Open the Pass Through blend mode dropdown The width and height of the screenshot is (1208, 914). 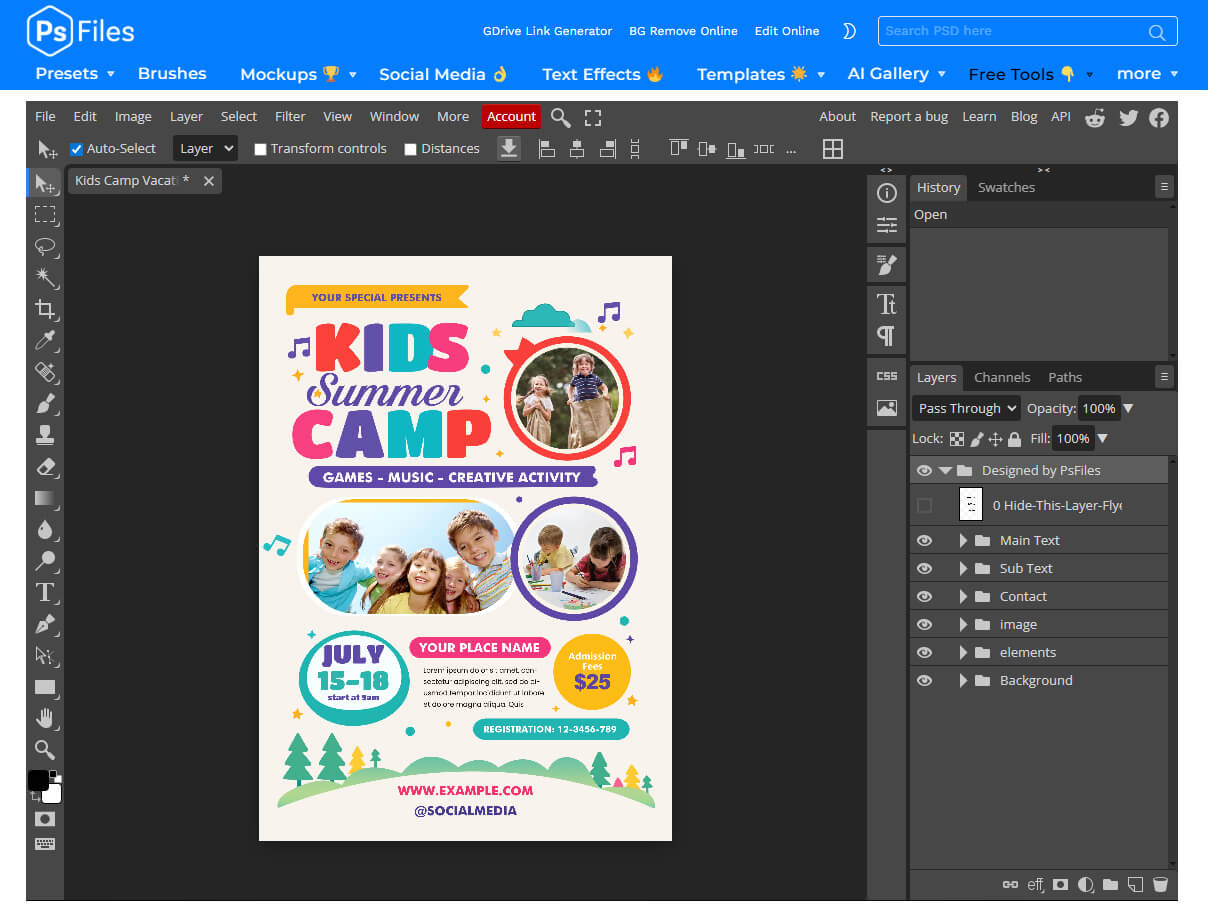pos(964,408)
